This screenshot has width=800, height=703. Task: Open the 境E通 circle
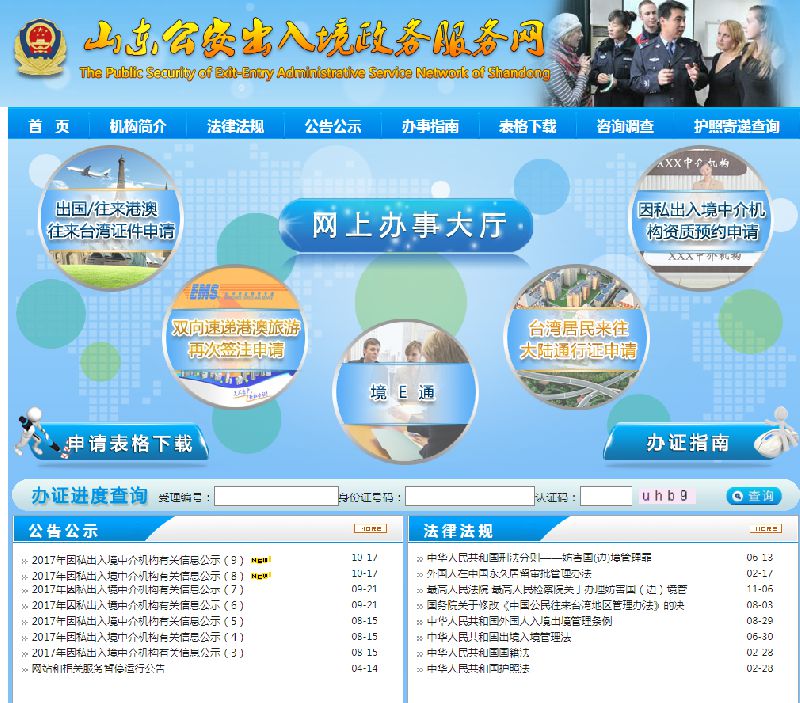[x=405, y=392]
